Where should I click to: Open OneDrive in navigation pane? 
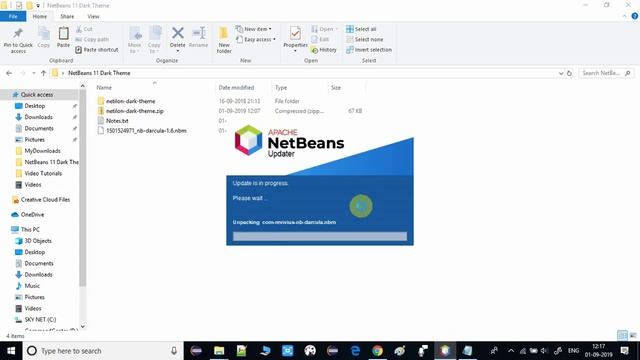32,214
